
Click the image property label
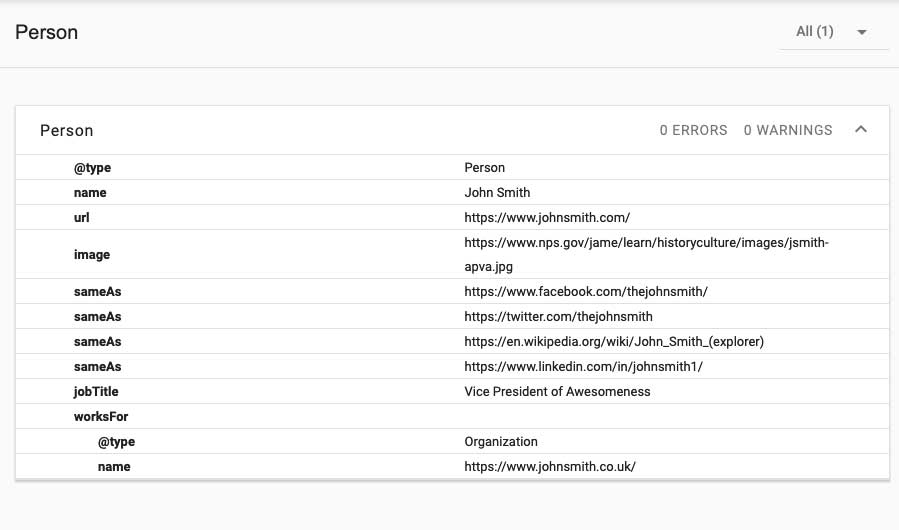(92, 255)
